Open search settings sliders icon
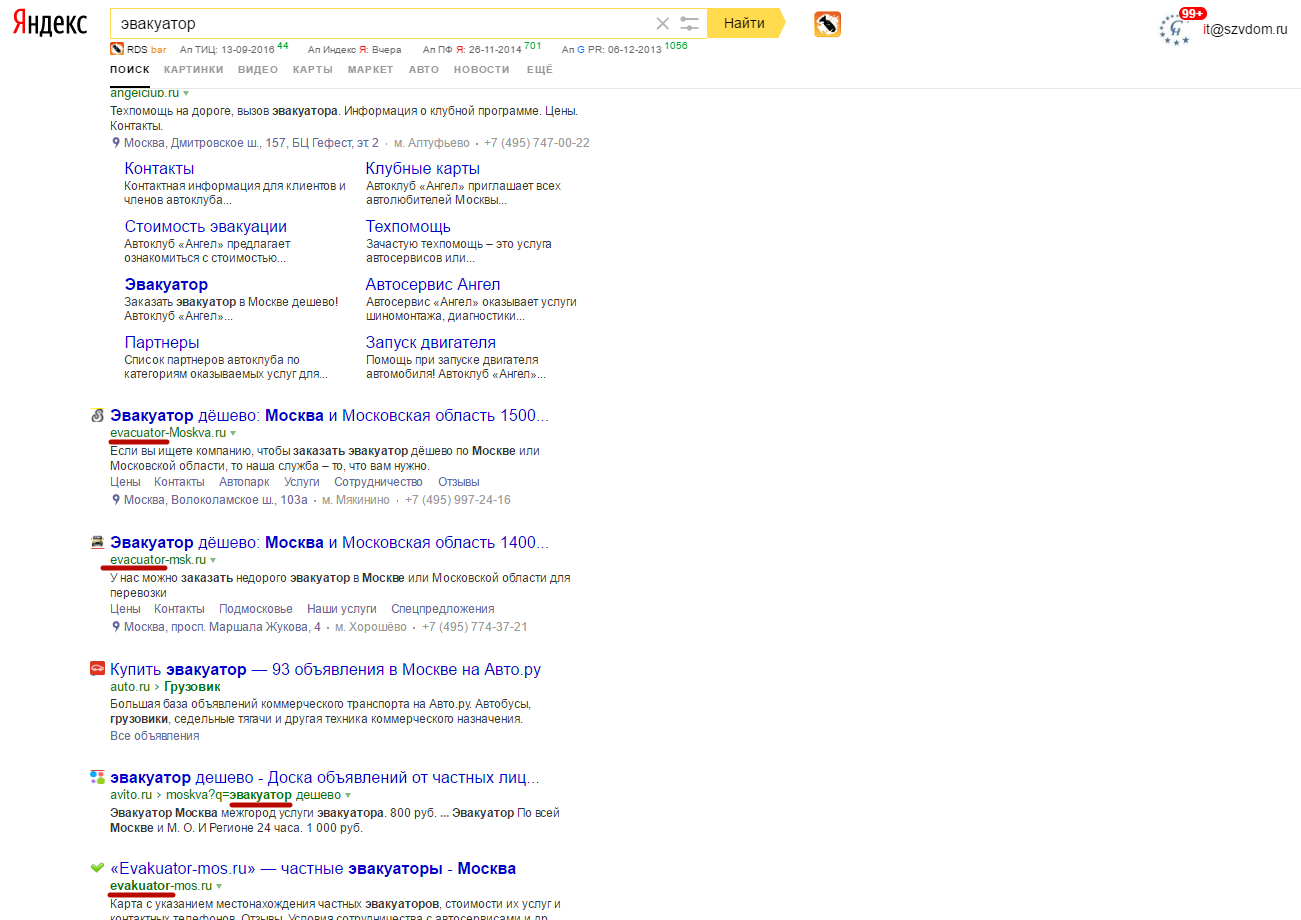 [x=689, y=24]
